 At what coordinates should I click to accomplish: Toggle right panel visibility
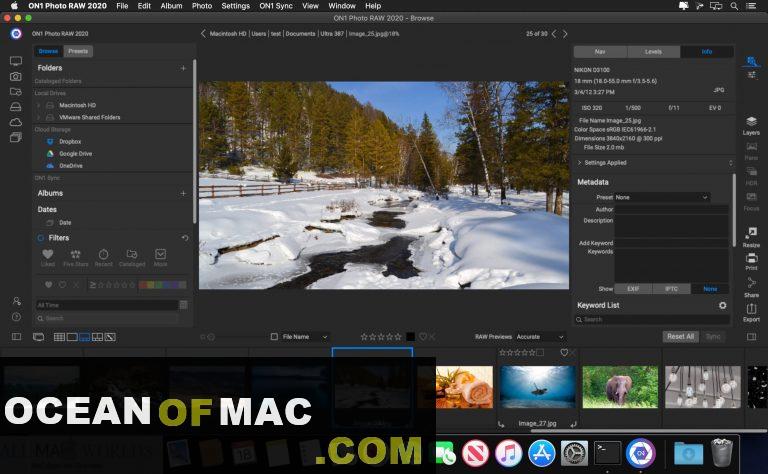(751, 337)
